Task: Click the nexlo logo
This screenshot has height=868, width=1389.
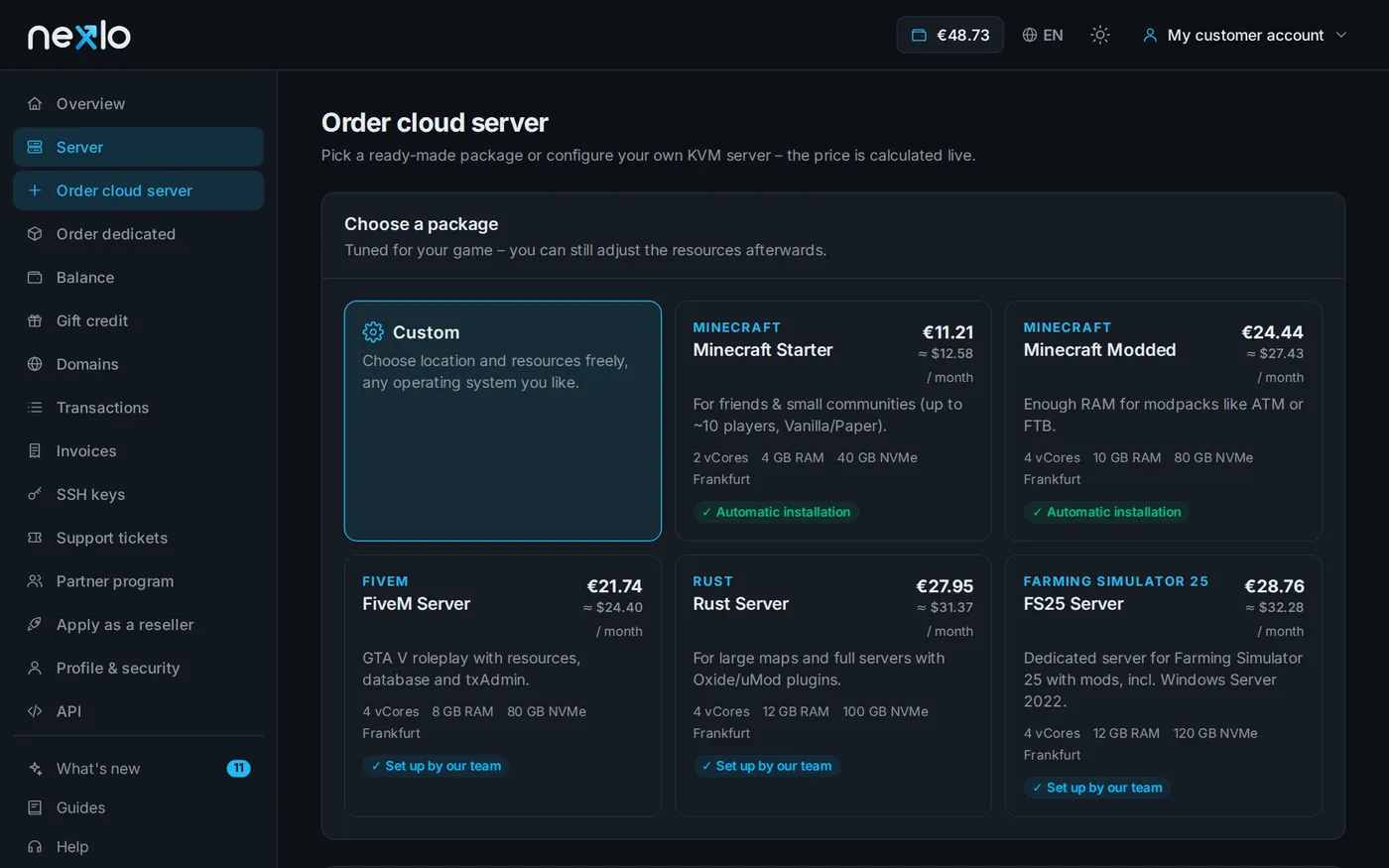Action: (x=79, y=36)
